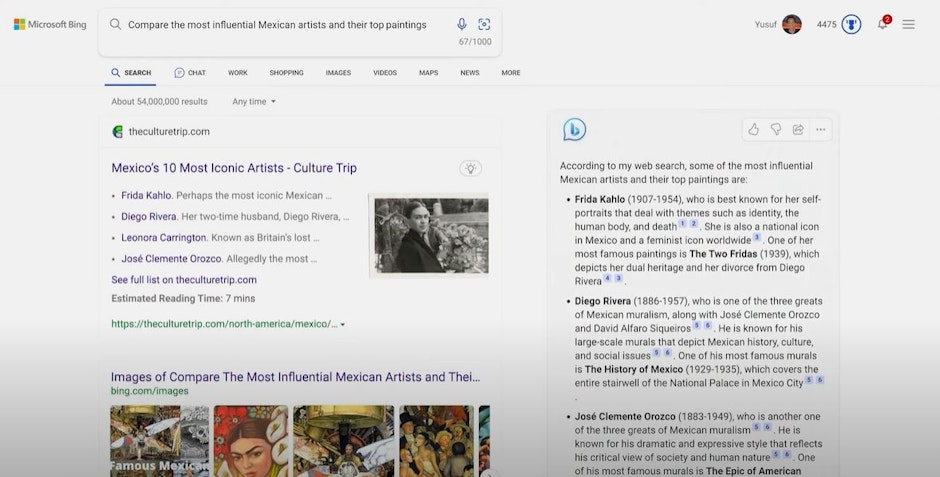Click the lightbulb insights icon
This screenshot has width=940, height=477.
(471, 168)
